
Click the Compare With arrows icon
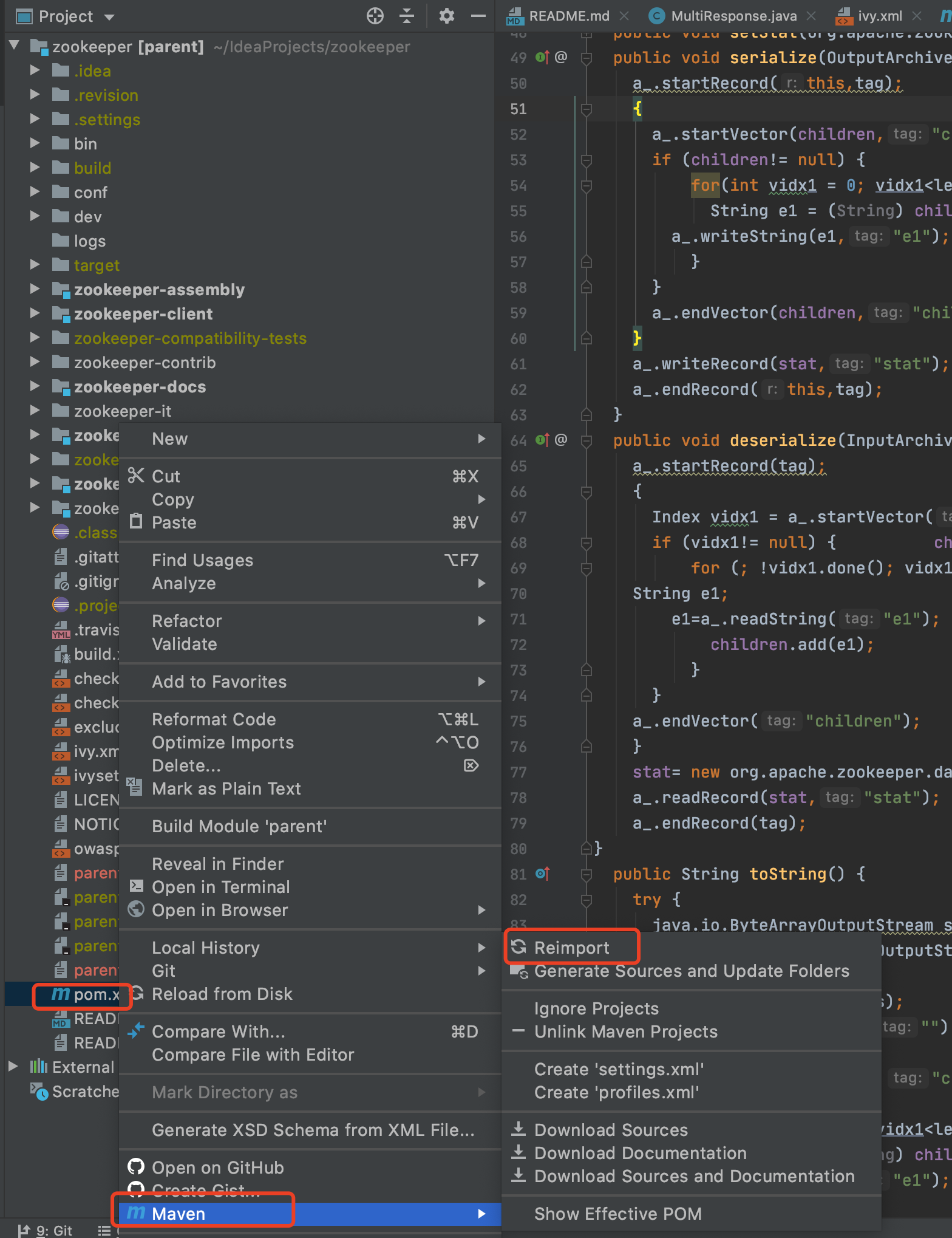136,1030
